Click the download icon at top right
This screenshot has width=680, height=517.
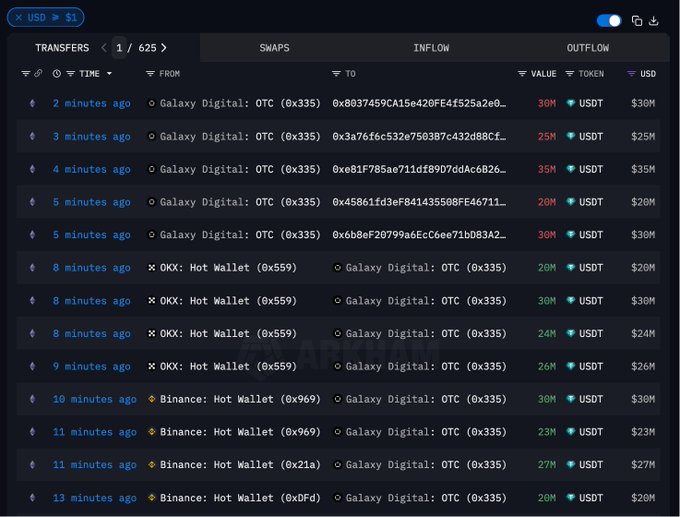654,20
